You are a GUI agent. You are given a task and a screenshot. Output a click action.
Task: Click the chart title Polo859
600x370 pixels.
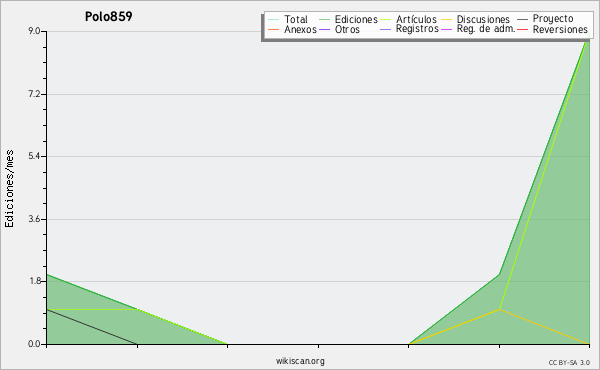pyautogui.click(x=109, y=16)
